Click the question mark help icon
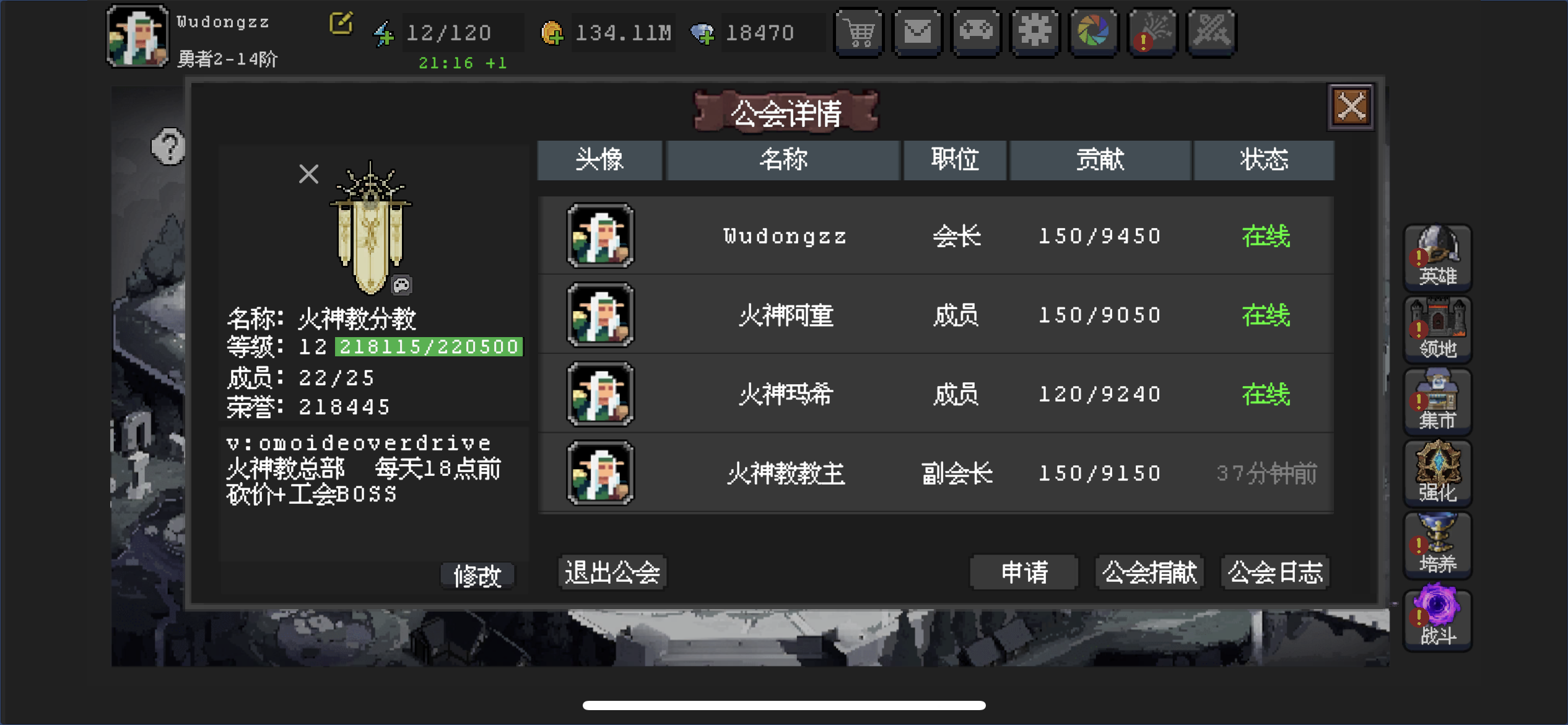The height and width of the screenshot is (725, 1568). click(168, 147)
